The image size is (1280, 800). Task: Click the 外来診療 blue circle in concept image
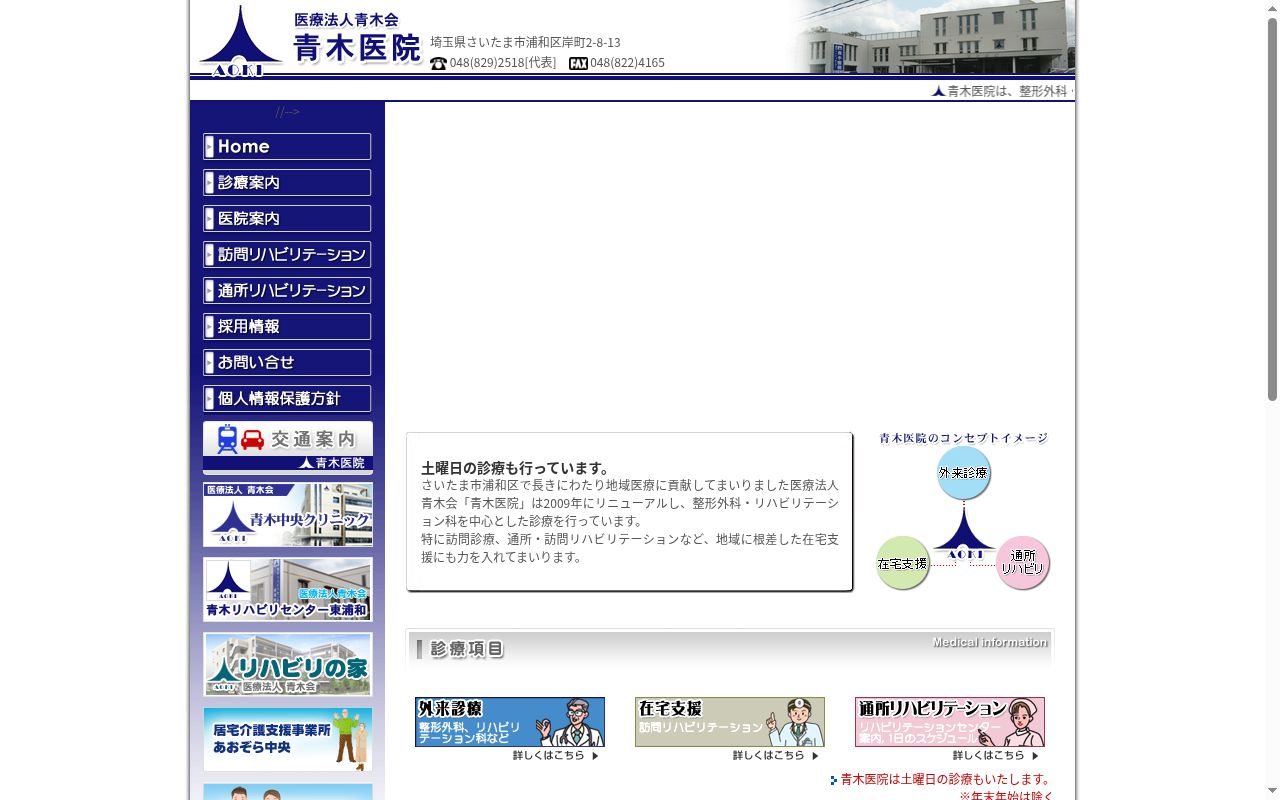(x=963, y=473)
